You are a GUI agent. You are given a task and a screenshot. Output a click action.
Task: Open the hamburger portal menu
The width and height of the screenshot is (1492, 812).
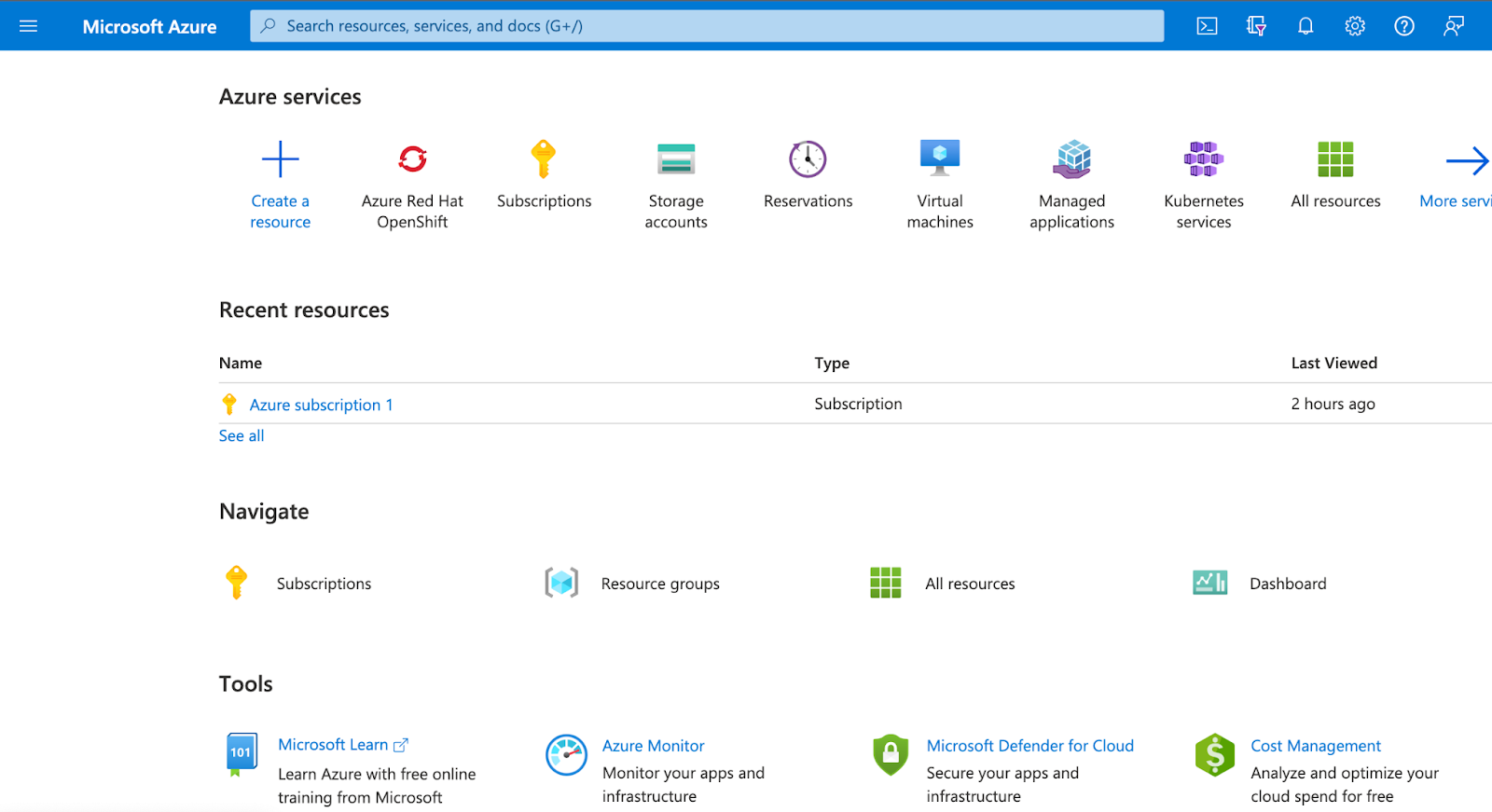point(28,26)
